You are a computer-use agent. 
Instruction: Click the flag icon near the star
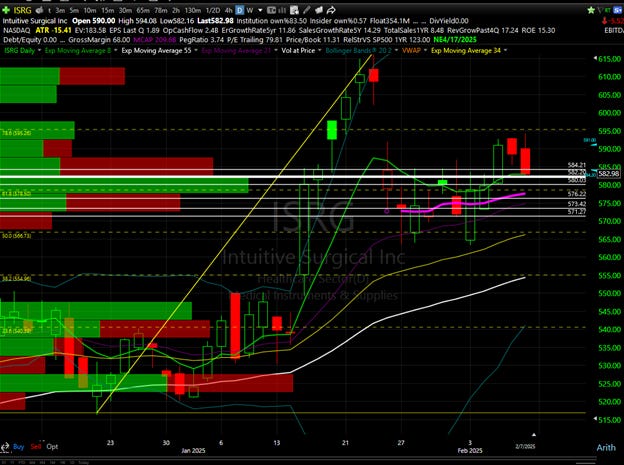click(600, 10)
